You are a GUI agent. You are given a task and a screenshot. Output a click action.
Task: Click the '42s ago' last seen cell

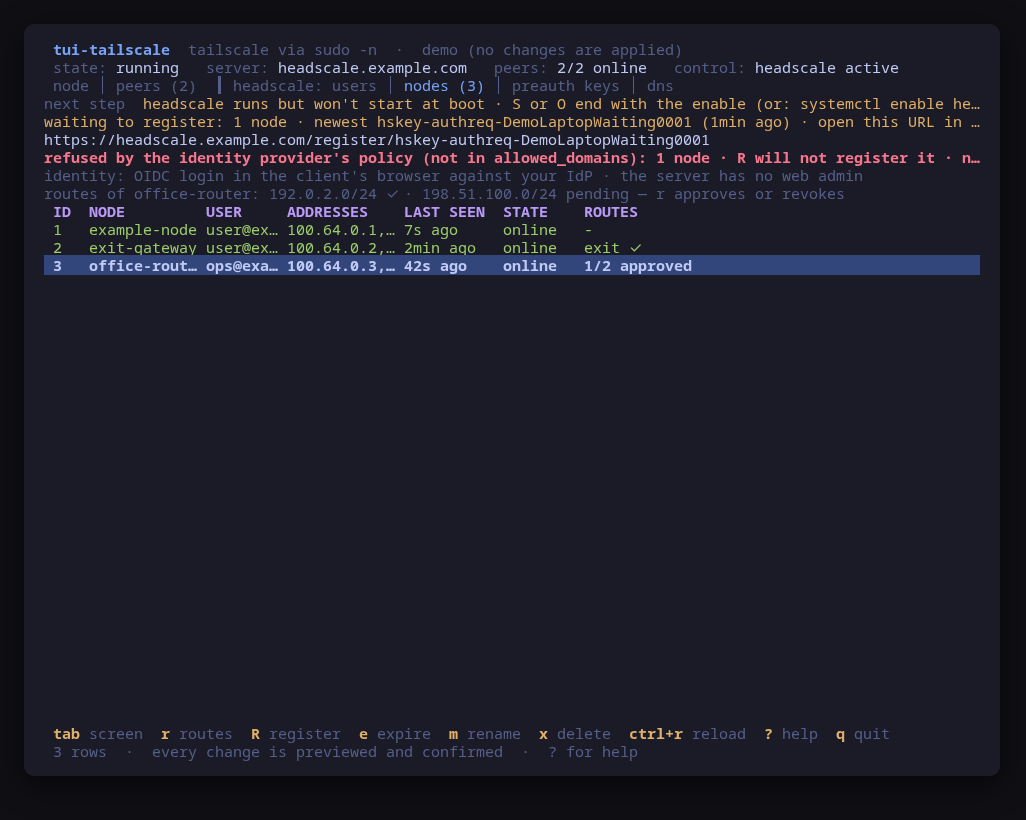click(435, 266)
